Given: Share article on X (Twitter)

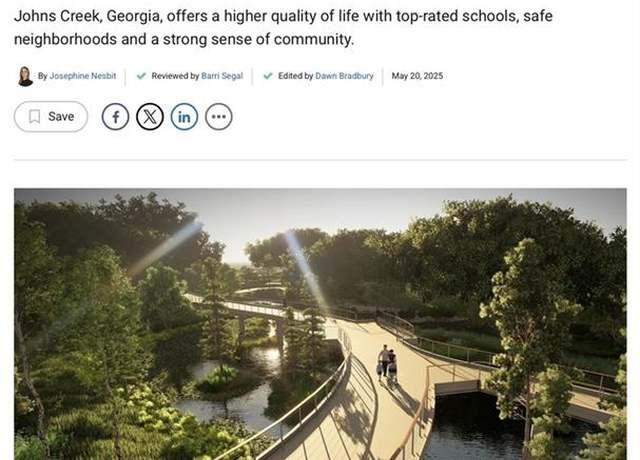Looking at the screenshot, I should 150,117.
